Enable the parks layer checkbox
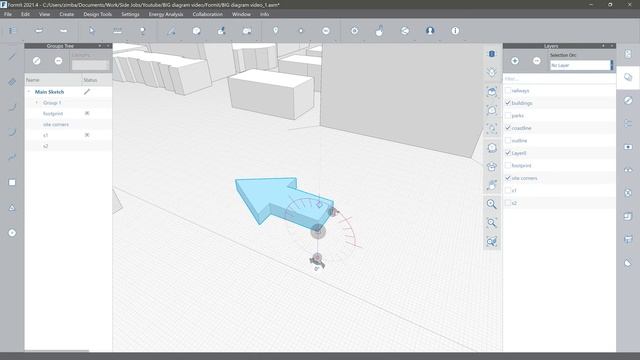Image resolution: width=640 pixels, height=360 pixels. point(508,116)
